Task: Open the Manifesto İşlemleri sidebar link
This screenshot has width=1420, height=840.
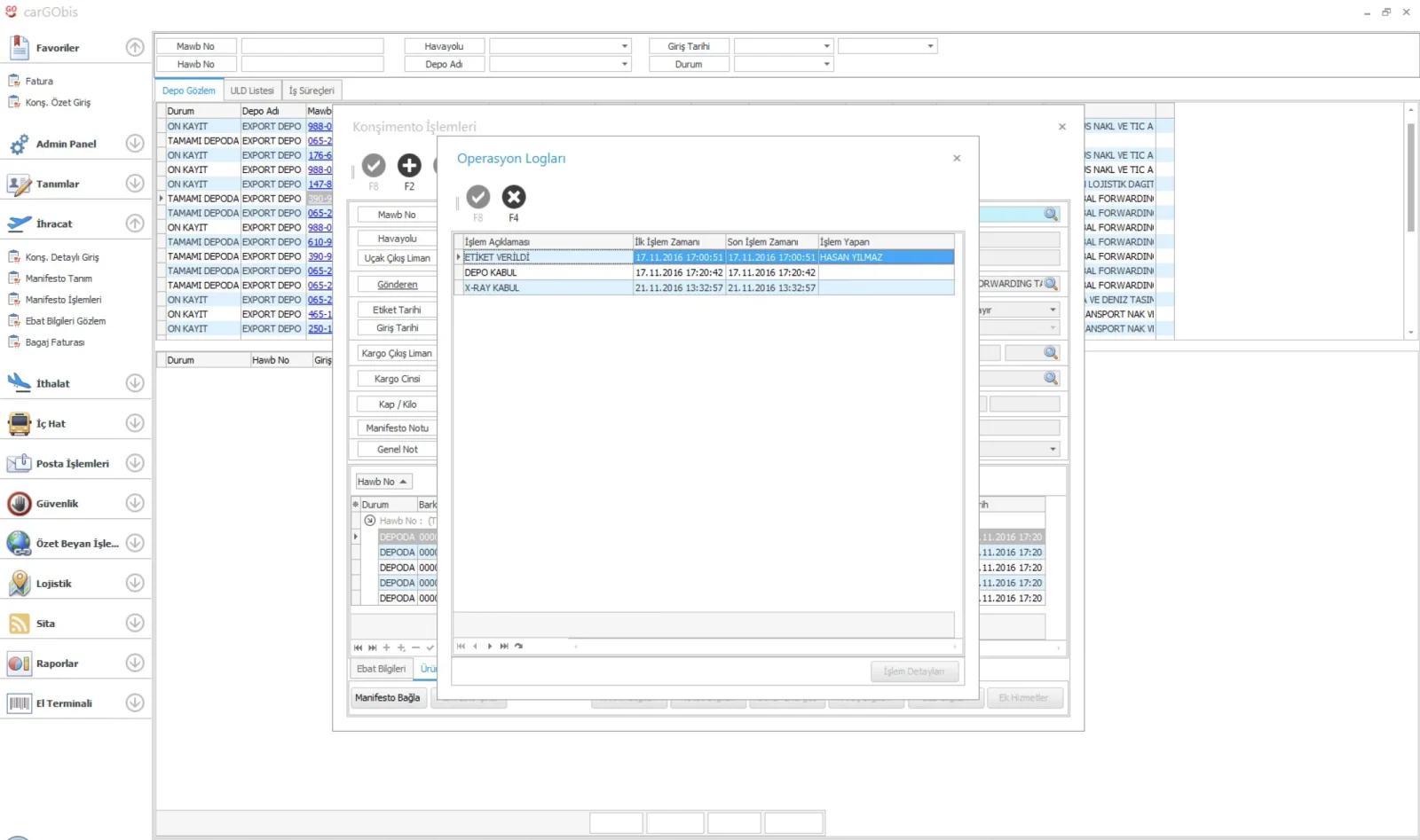Action: (63, 300)
